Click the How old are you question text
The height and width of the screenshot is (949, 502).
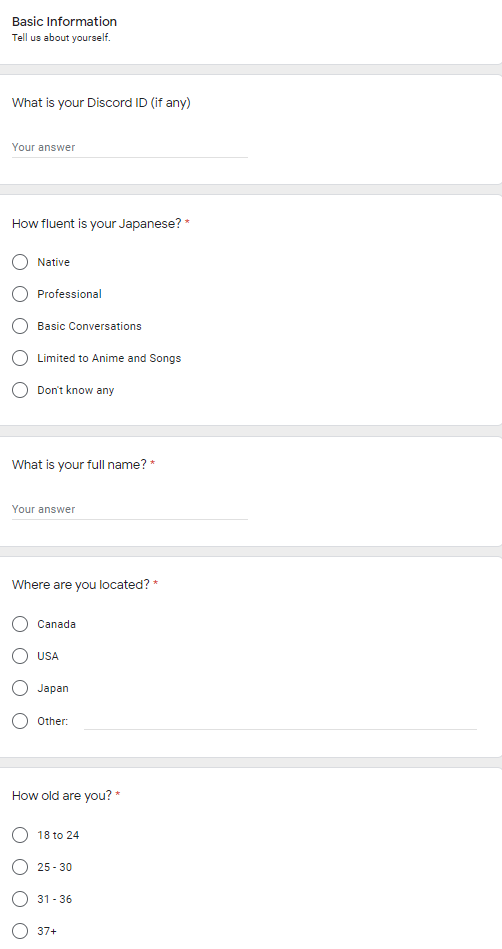coord(62,796)
